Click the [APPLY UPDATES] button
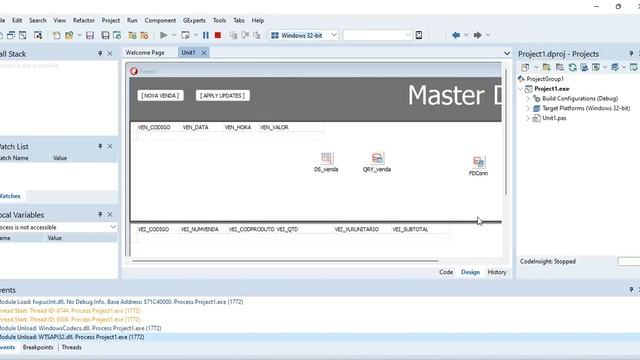Image resolution: width=640 pixels, height=360 pixels. [x=222, y=96]
